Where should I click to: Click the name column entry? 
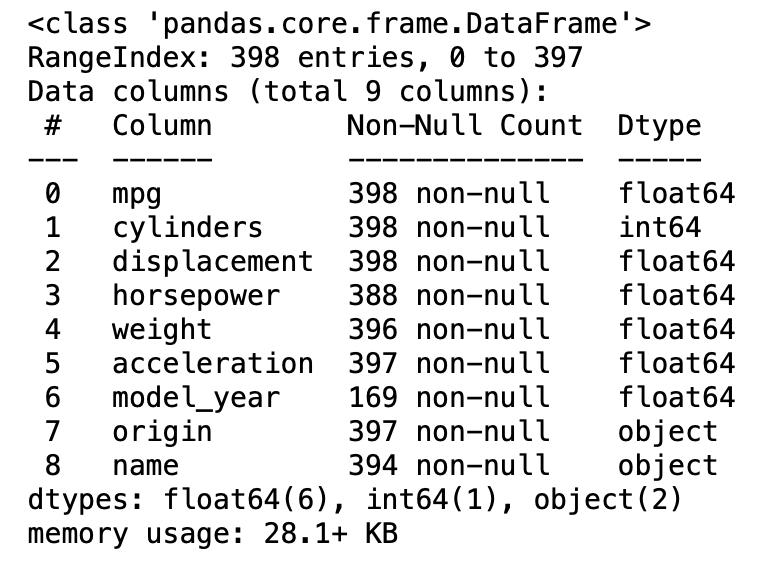point(145,466)
